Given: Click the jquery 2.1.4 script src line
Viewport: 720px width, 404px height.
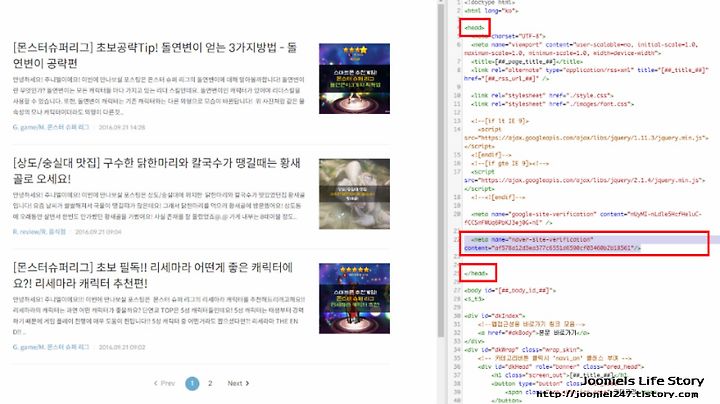Looking at the screenshot, I should tap(585, 180).
